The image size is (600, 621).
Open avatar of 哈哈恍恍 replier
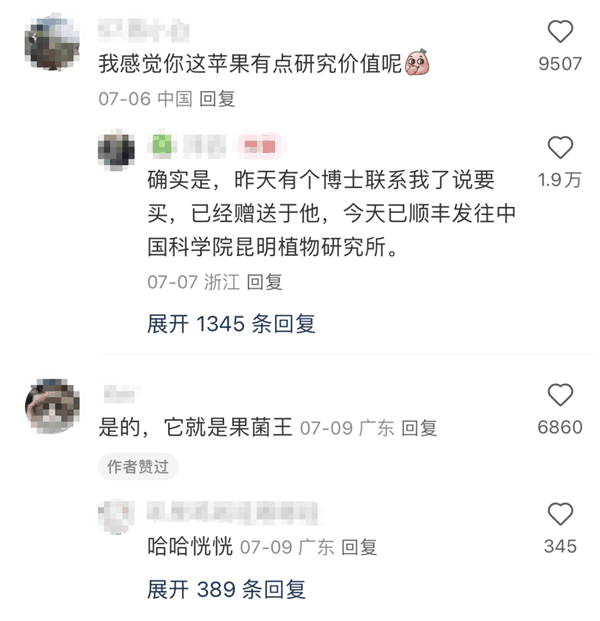[116, 516]
